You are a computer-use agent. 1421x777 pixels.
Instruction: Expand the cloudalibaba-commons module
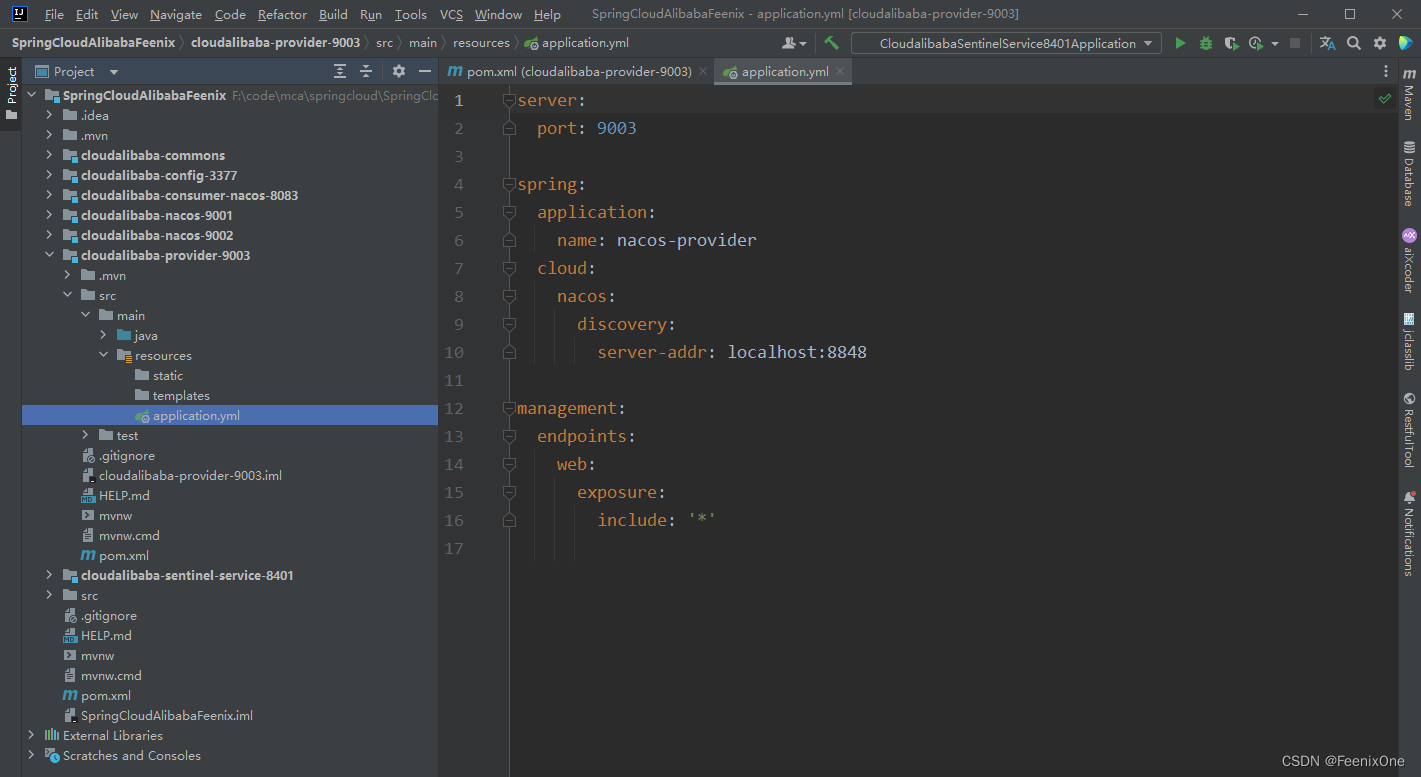point(49,155)
